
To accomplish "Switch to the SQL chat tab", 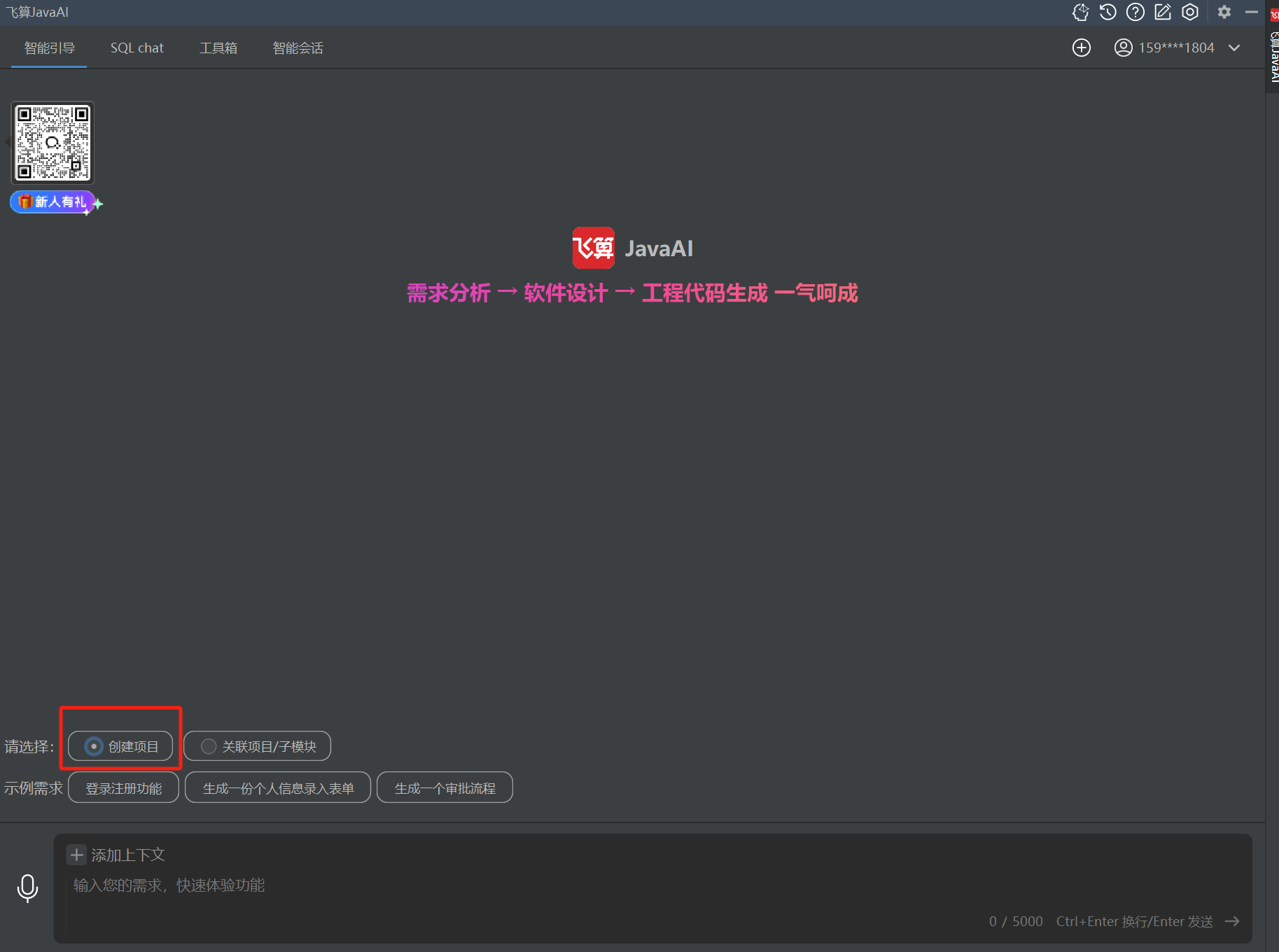I will pyautogui.click(x=137, y=48).
